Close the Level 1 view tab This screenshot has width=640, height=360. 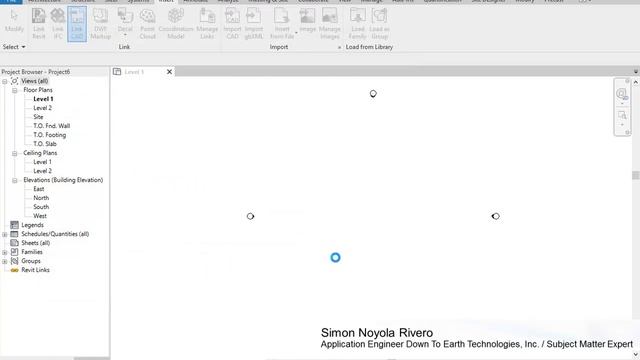coord(169,72)
